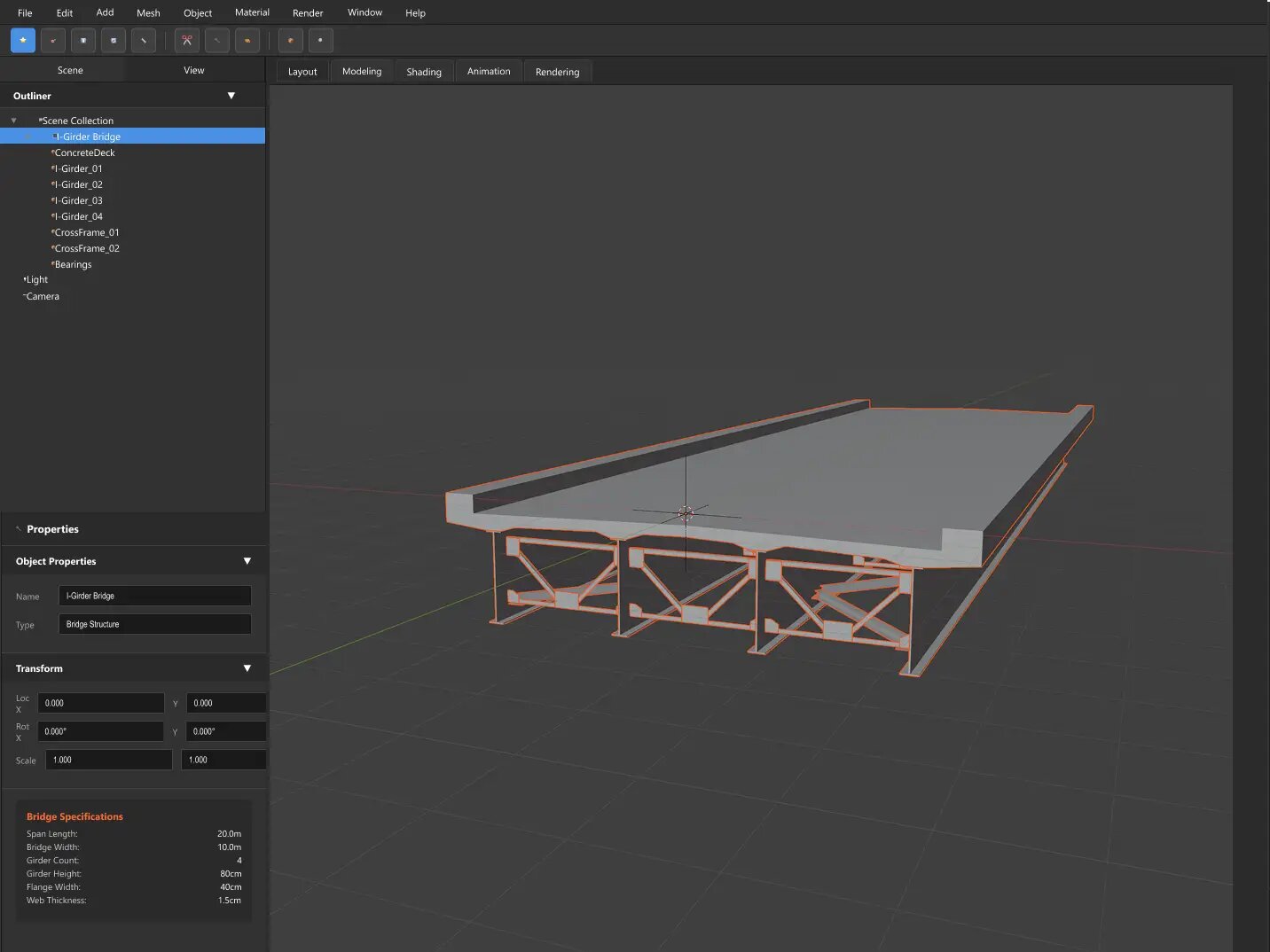1270x952 pixels.
Task: Select ConcreteDeck in the Outliner
Action: coord(82,152)
